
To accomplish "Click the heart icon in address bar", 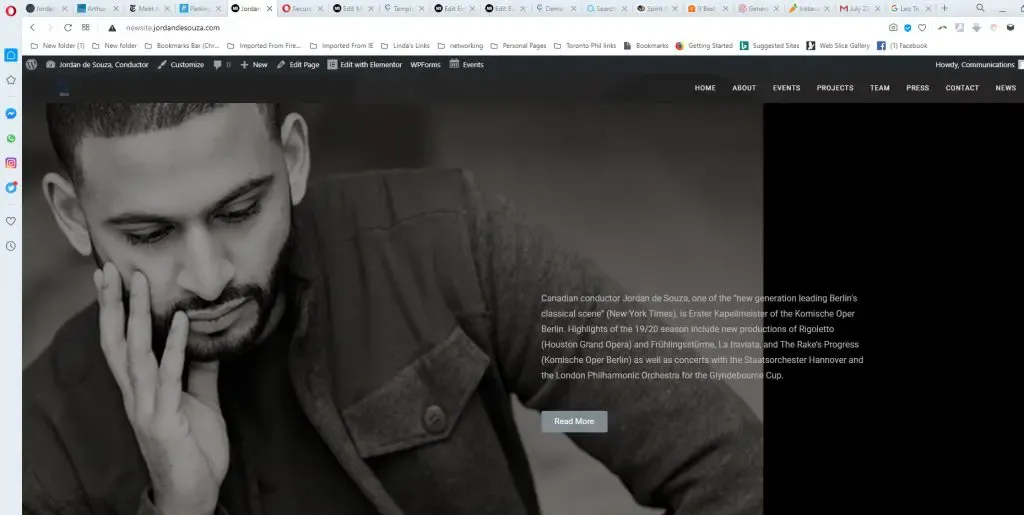I will coord(921,28).
